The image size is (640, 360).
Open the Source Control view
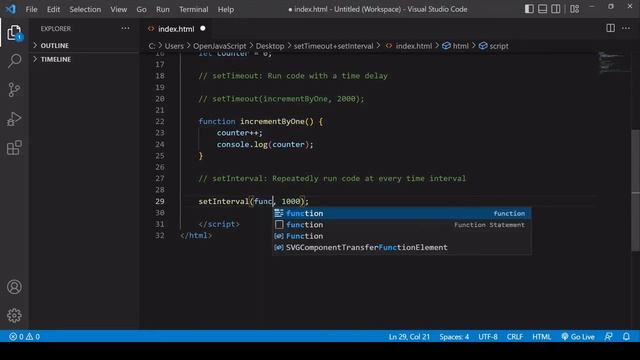click(14, 89)
